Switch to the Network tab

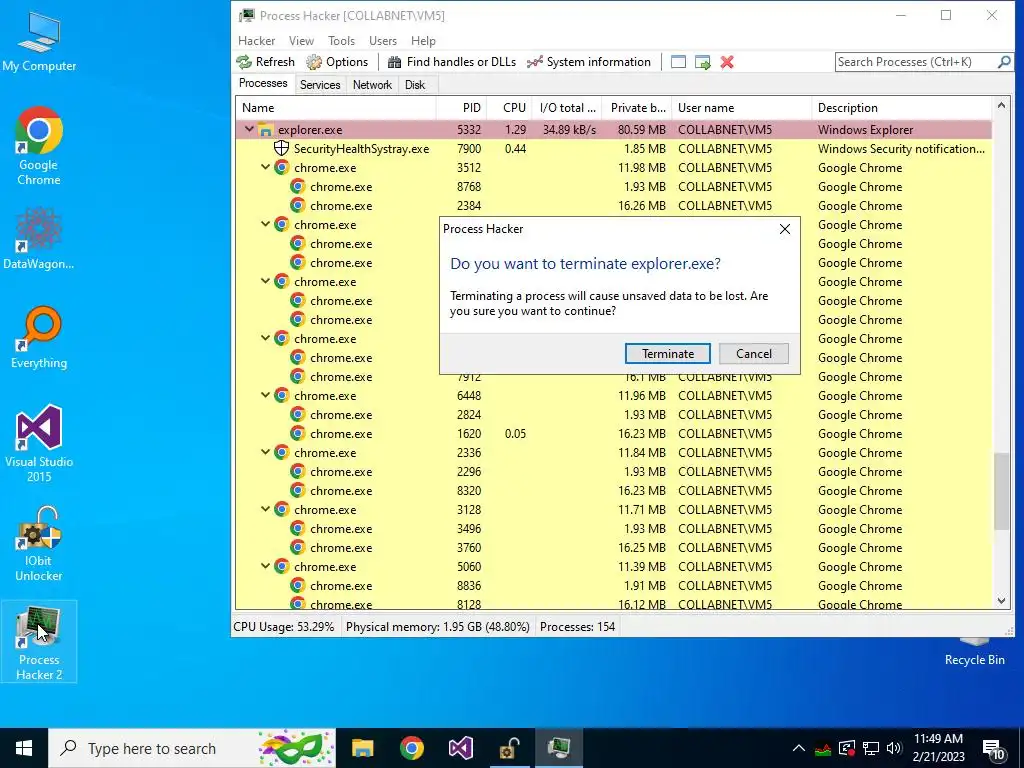pos(372,85)
